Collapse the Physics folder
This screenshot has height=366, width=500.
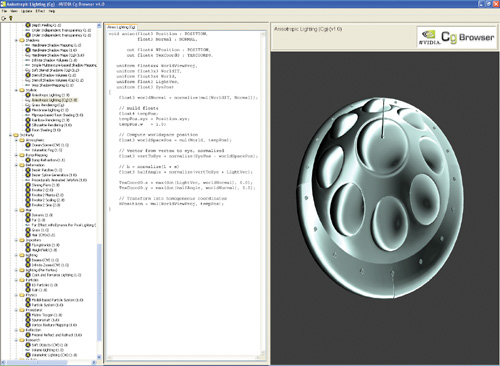[16, 295]
